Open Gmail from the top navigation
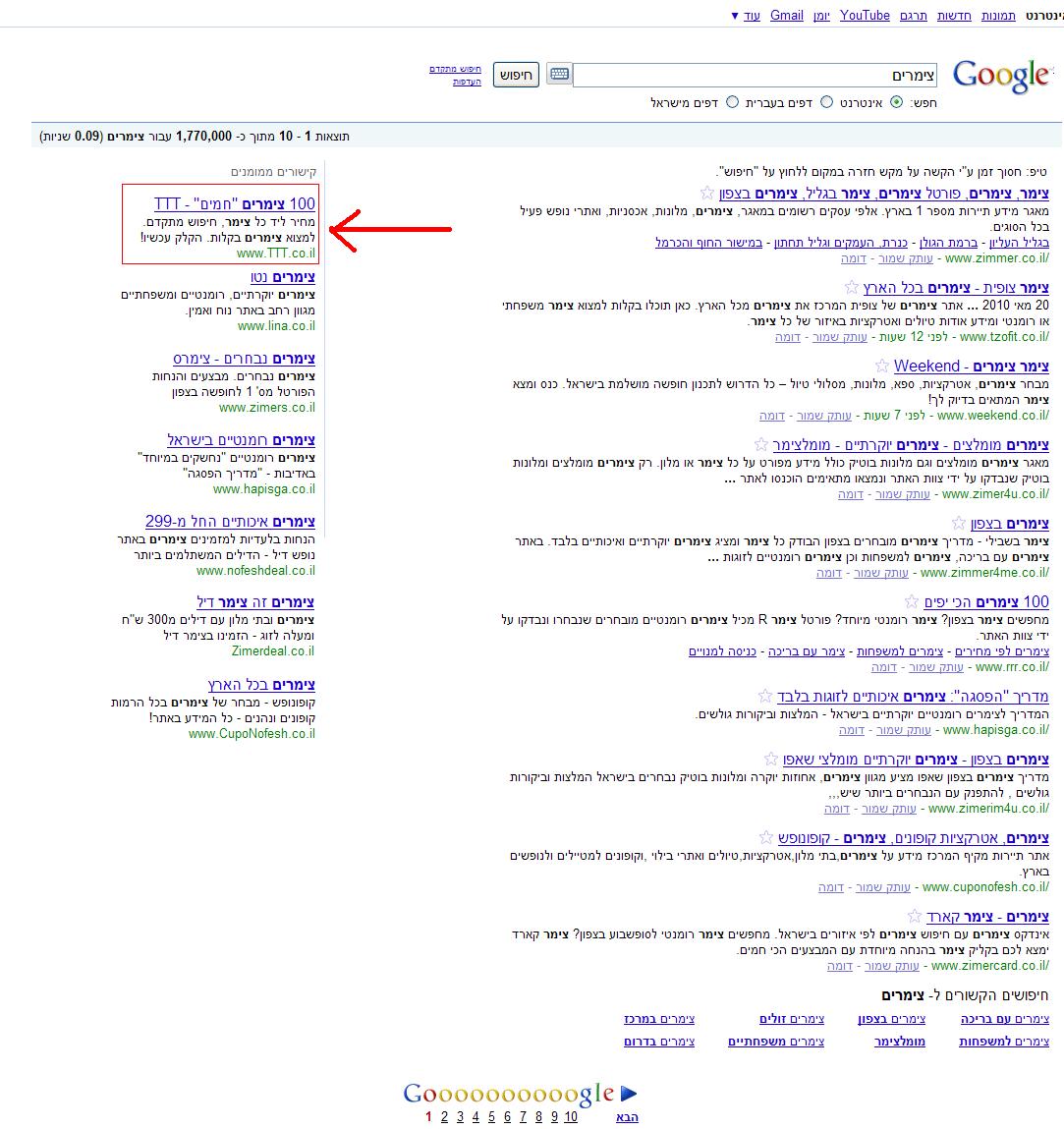Viewport: 1064px width, 1129px height. [787, 15]
